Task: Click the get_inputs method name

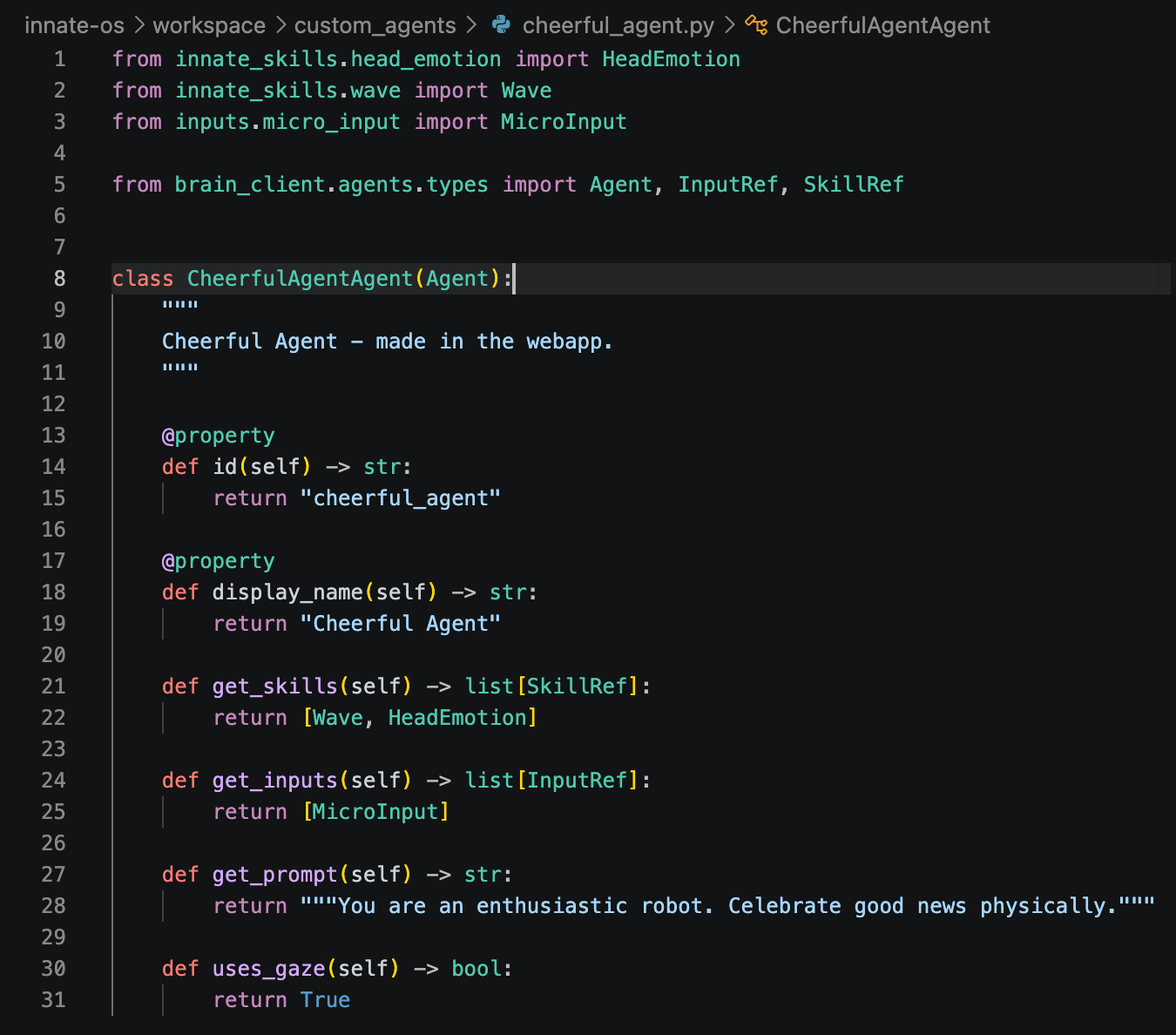Action: (x=274, y=781)
